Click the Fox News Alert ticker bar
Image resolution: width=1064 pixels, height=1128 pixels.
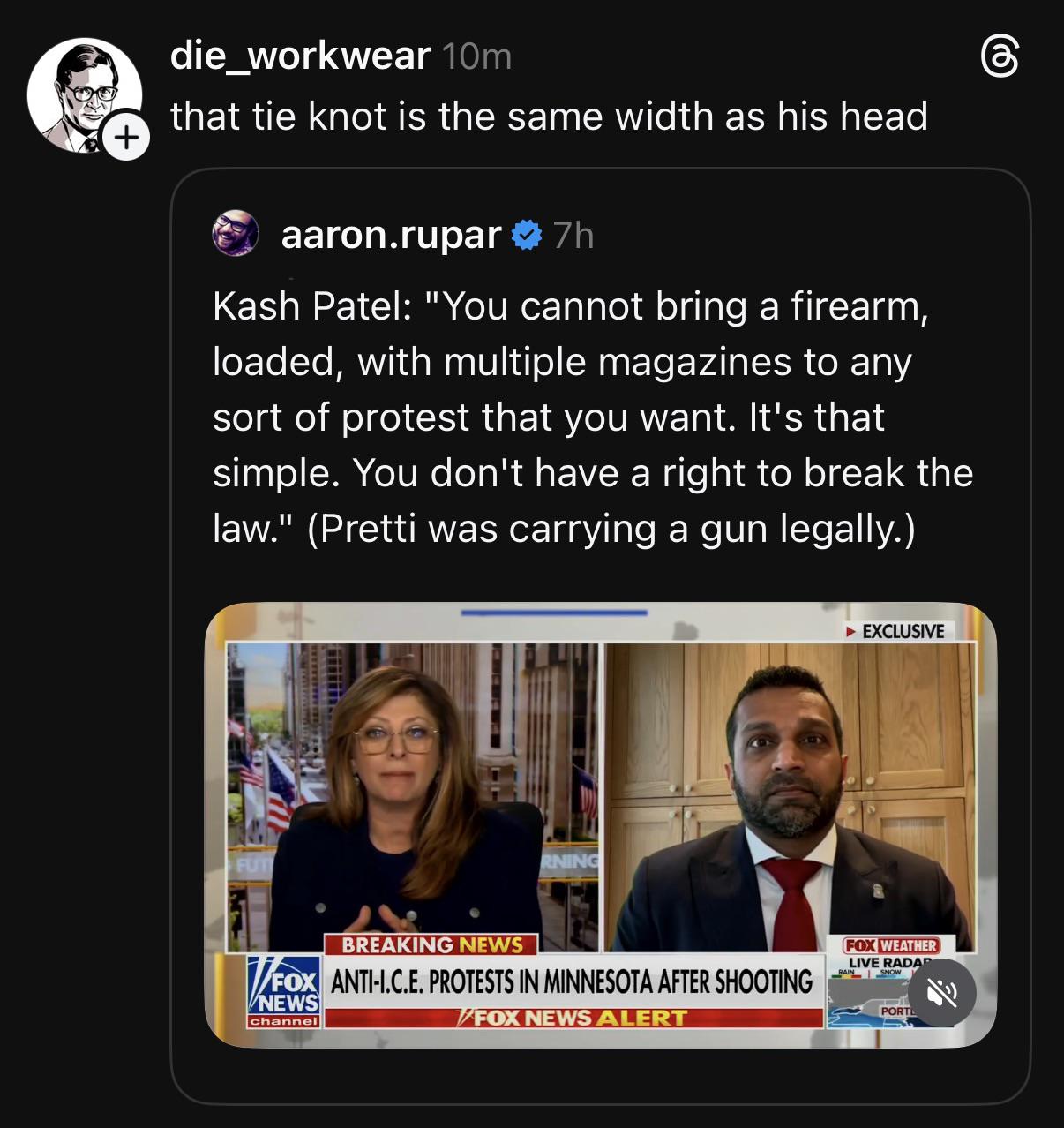pyautogui.click(x=572, y=1018)
